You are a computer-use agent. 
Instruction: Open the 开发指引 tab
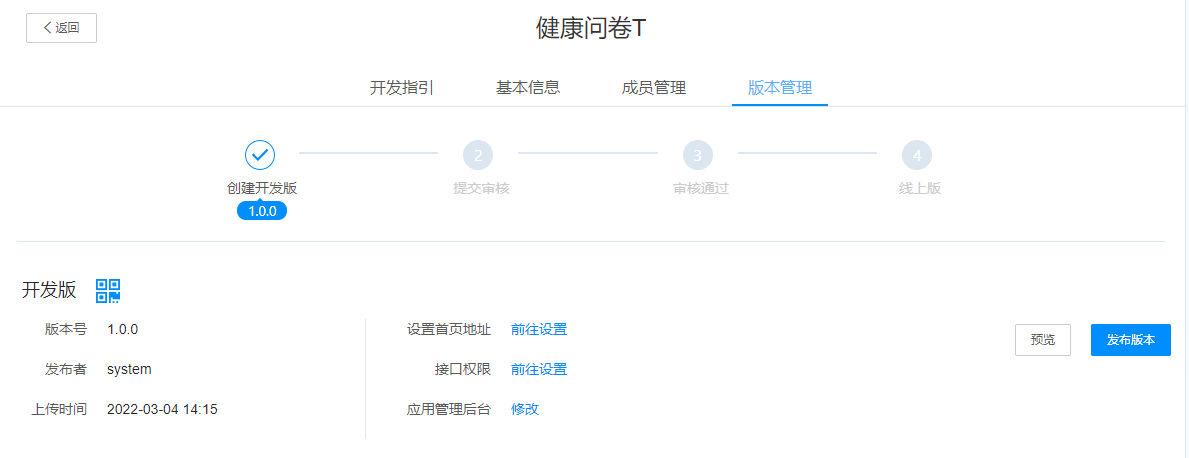(x=402, y=87)
